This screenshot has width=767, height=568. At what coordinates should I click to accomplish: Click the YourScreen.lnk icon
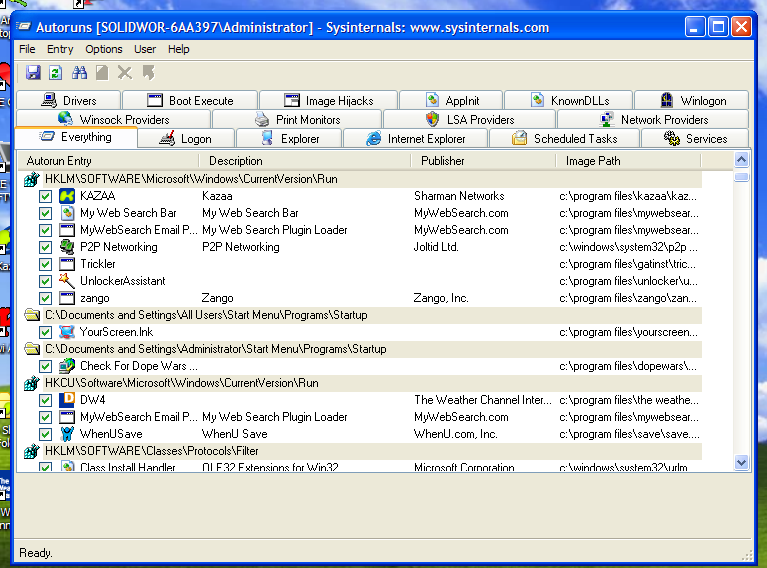click(67, 332)
